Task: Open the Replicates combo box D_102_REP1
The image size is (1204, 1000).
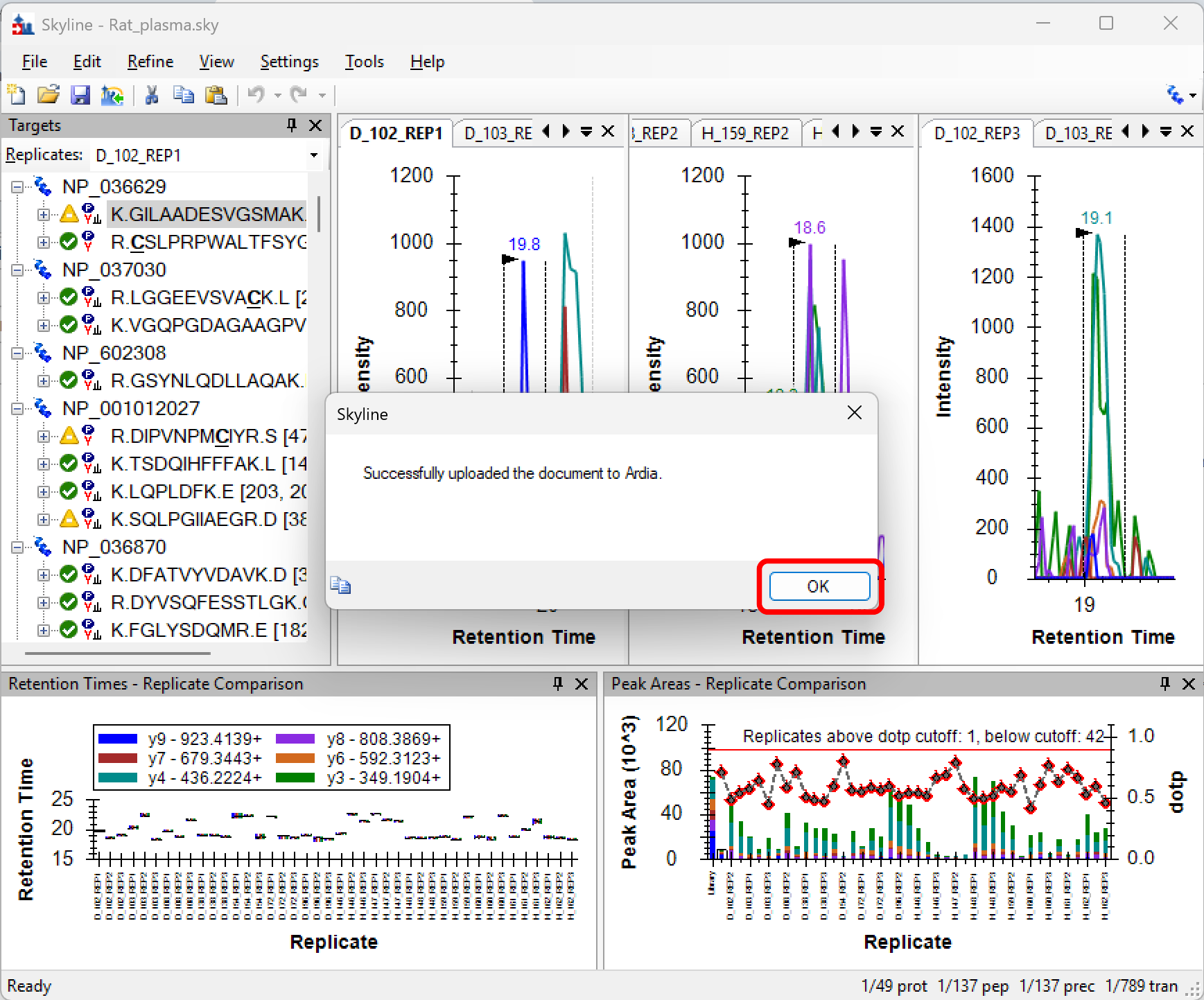Action: click(x=208, y=155)
